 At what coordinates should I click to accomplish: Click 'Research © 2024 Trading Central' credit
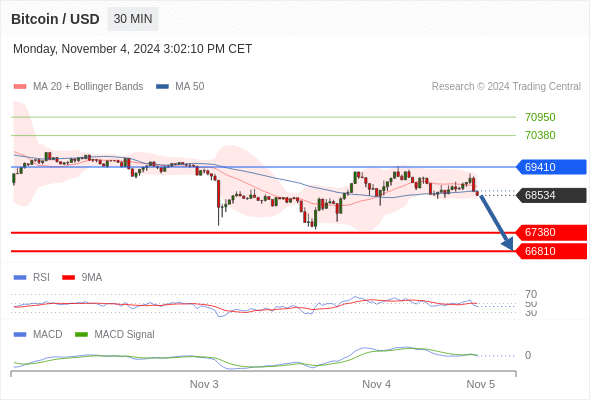[506, 87]
